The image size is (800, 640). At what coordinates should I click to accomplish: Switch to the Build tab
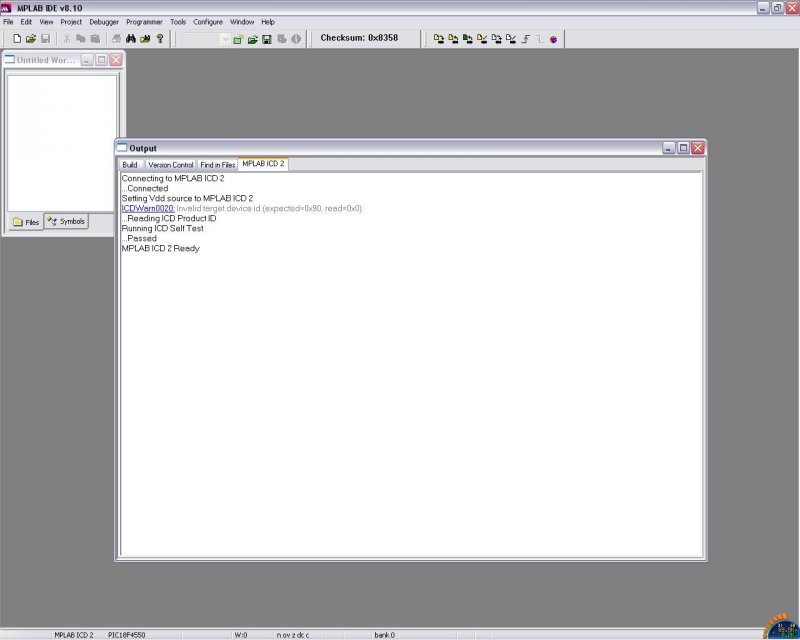point(130,165)
